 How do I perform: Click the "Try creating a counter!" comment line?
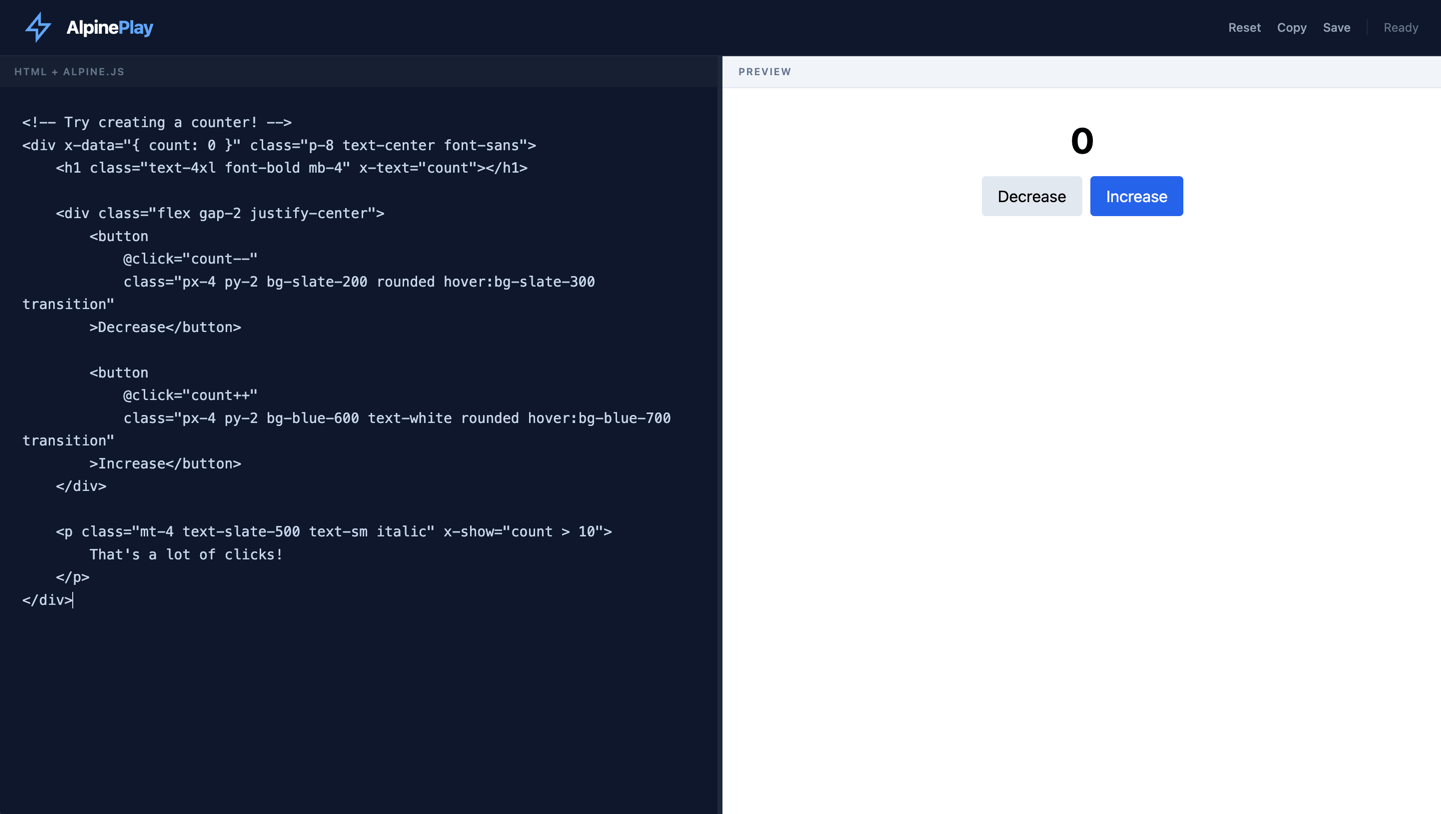coord(157,122)
